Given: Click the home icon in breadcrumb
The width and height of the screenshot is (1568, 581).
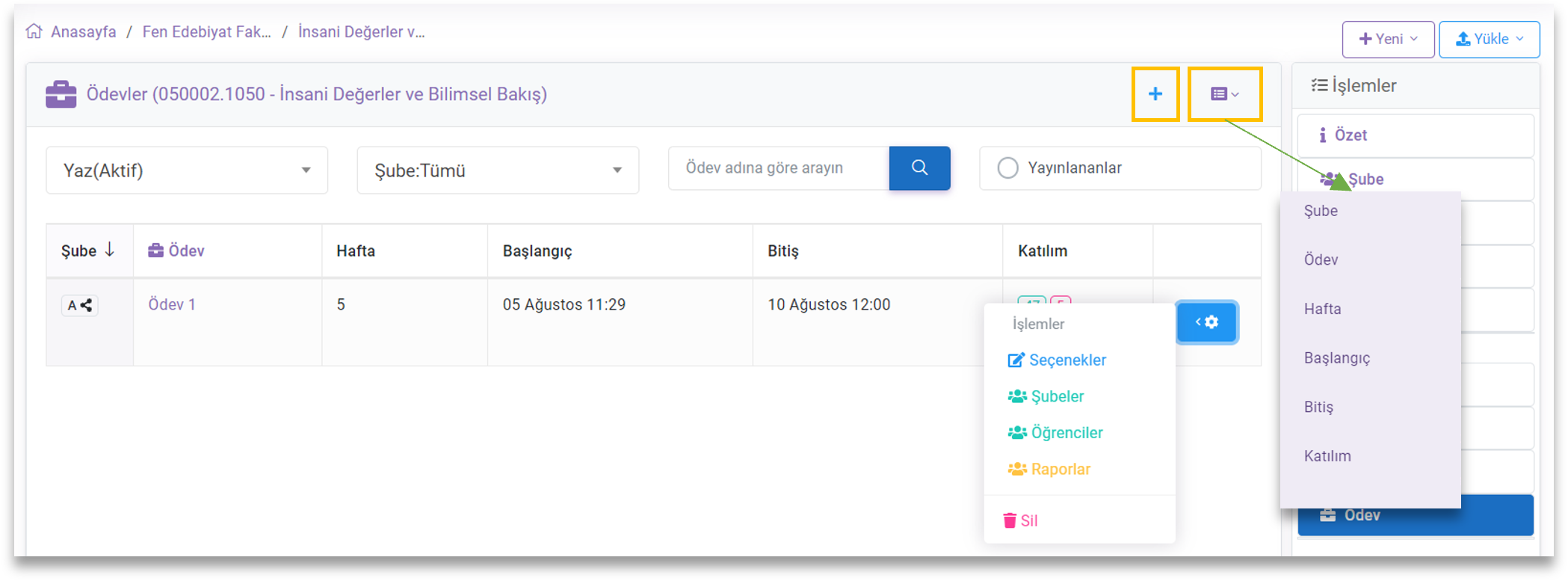Looking at the screenshot, I should [x=34, y=31].
